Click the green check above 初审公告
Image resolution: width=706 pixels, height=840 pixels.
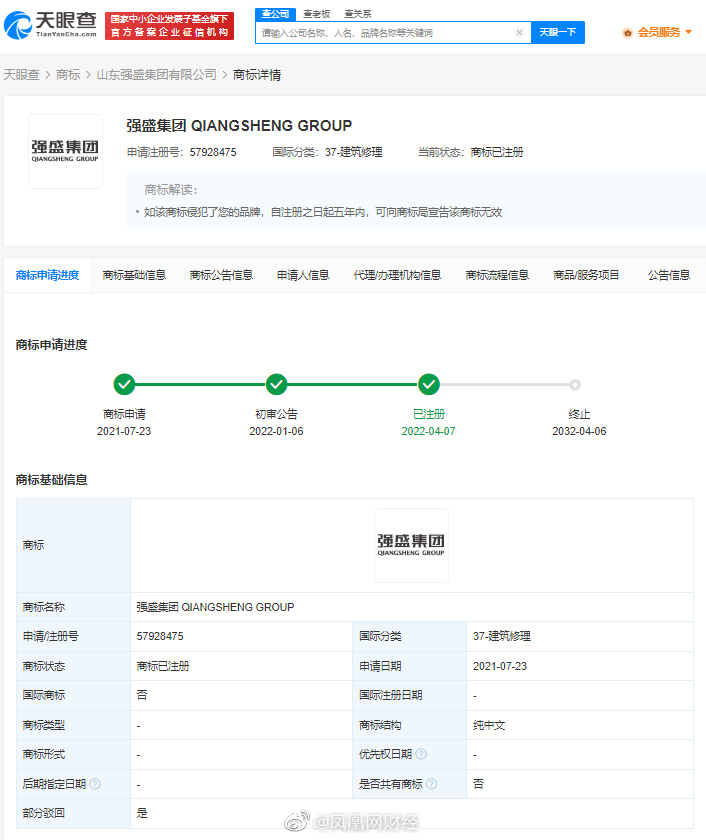tap(276, 384)
